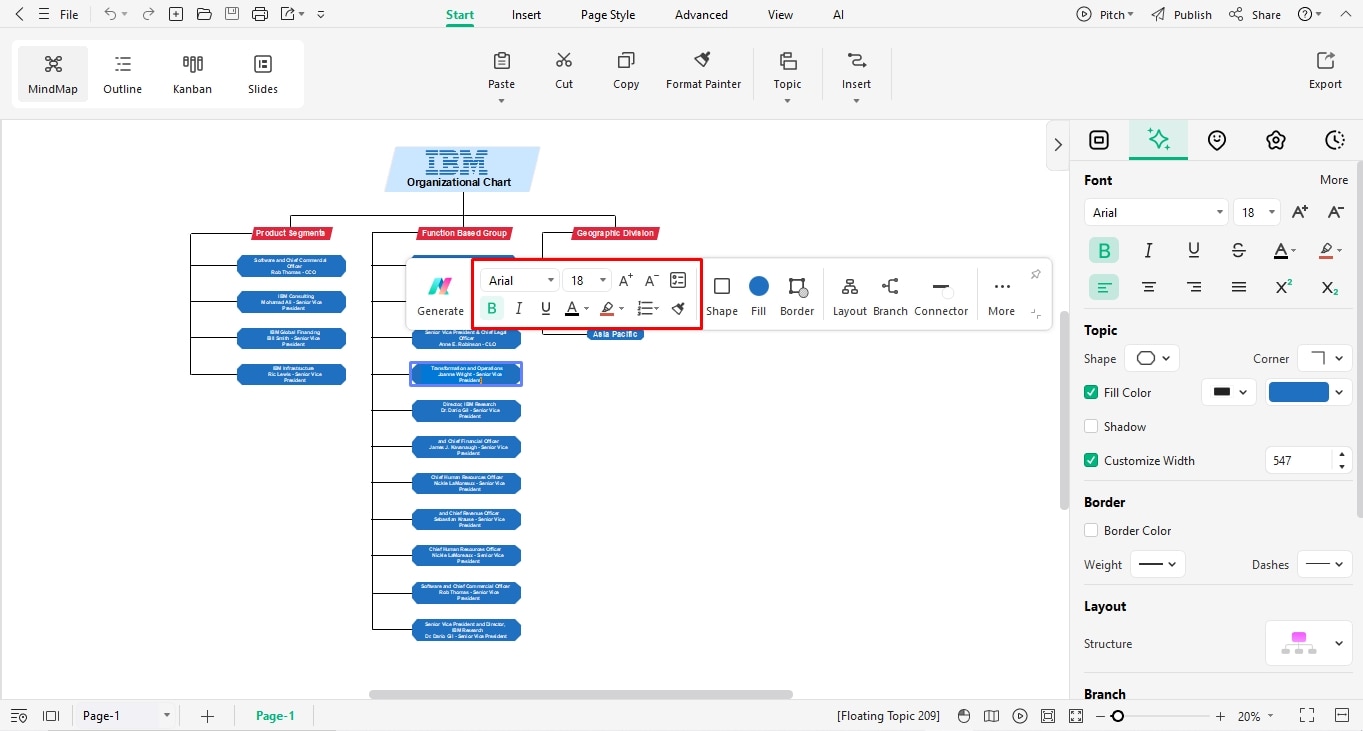Enable Border Color checkbox
The image size is (1363, 731).
click(x=1091, y=531)
